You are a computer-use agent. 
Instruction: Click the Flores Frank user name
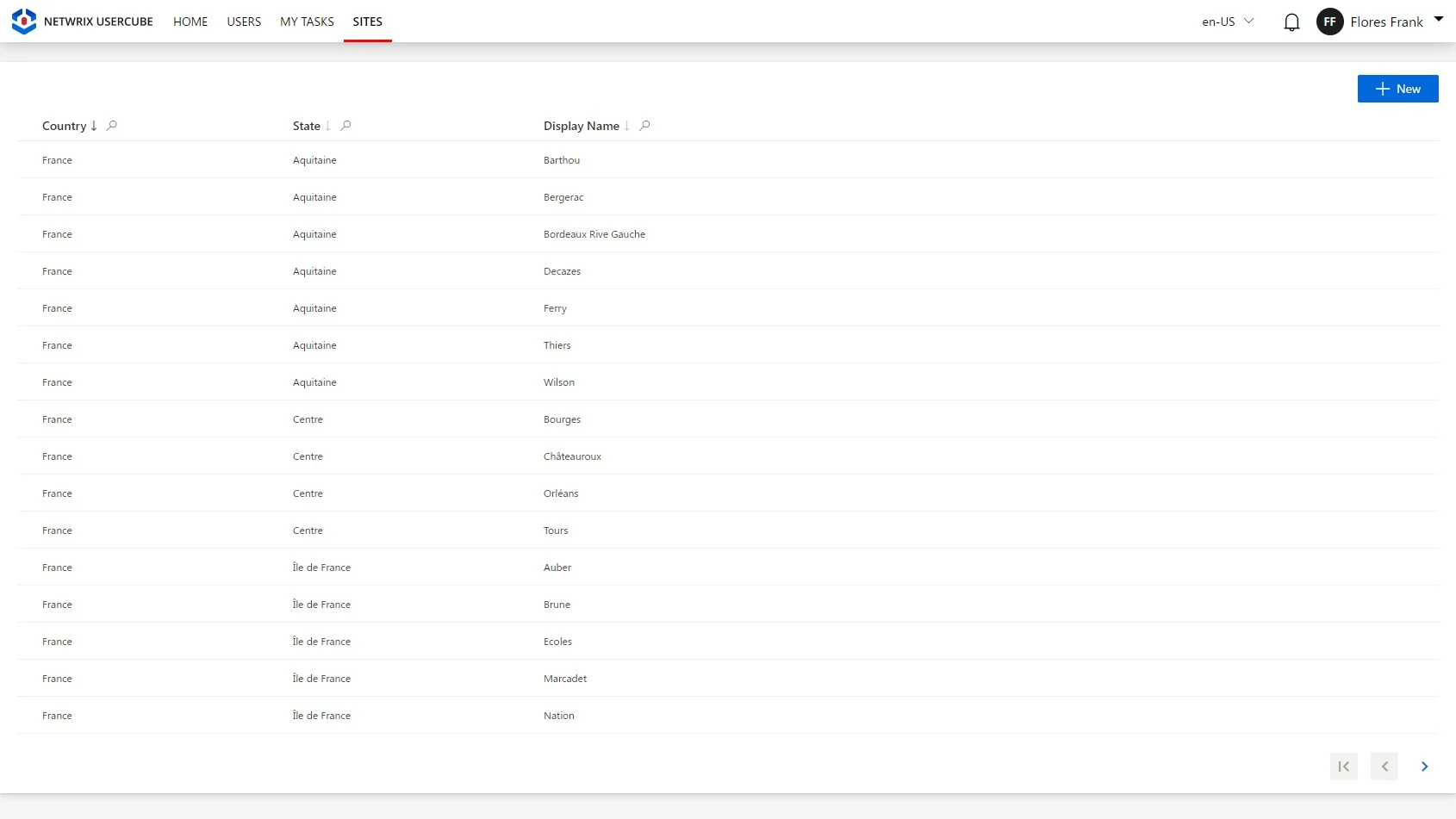pos(1386,22)
